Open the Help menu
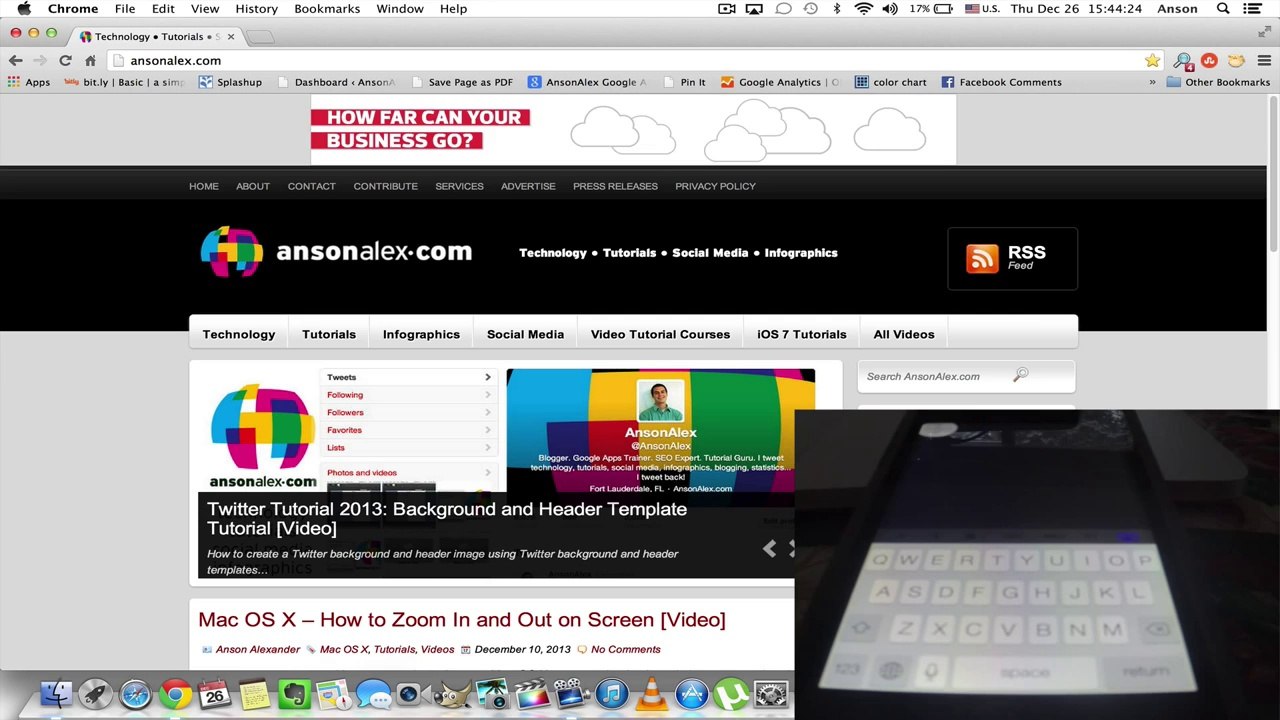The height and width of the screenshot is (720, 1280). coord(453,9)
